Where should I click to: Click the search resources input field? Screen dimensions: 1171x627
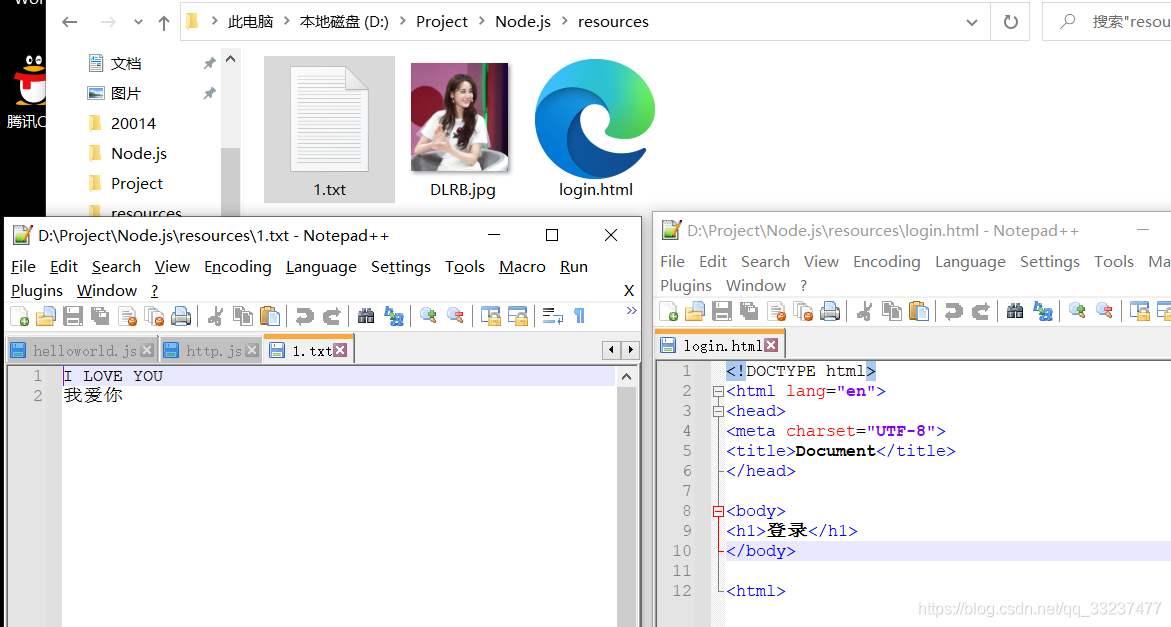[x=1107, y=22]
